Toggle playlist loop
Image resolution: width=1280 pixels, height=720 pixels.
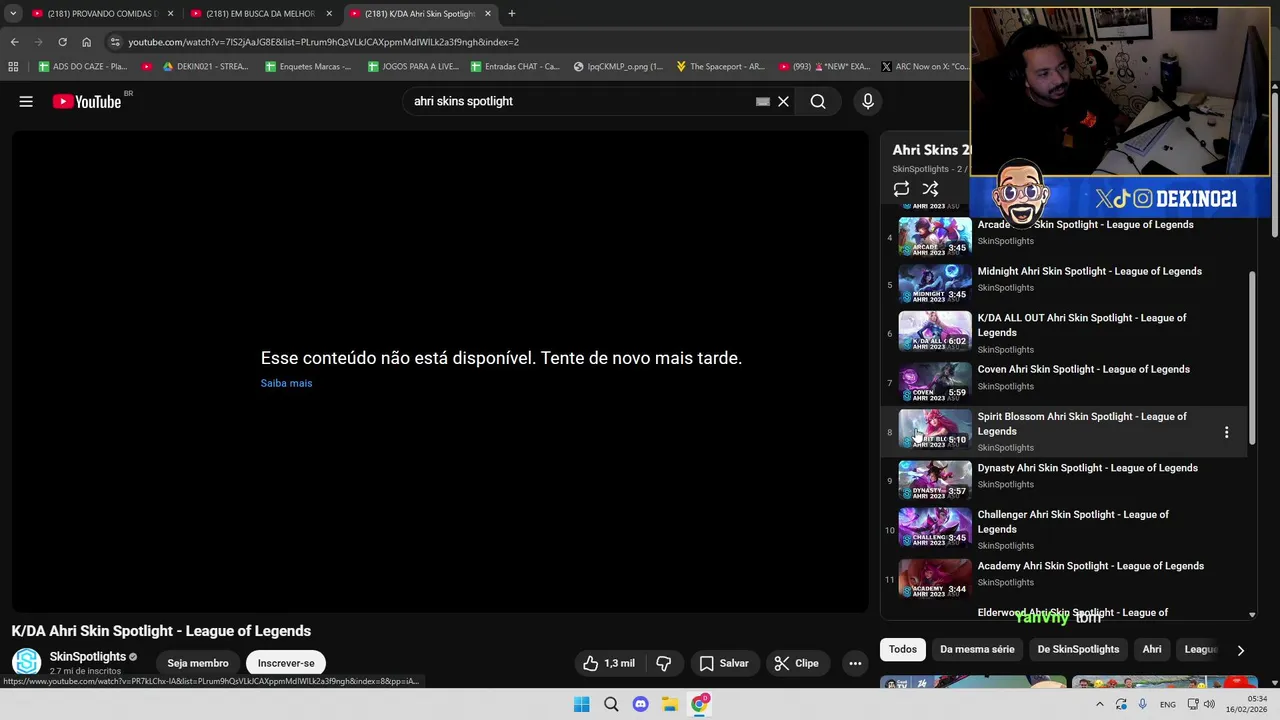(x=901, y=189)
